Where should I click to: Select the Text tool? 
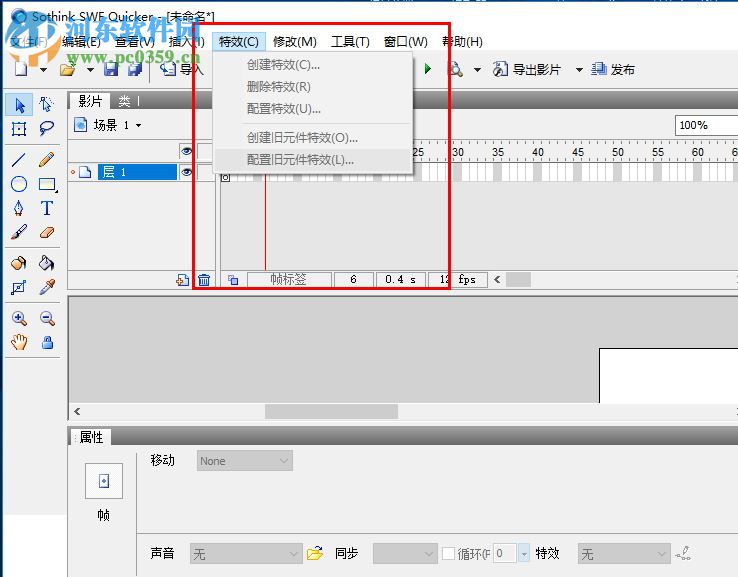47,208
